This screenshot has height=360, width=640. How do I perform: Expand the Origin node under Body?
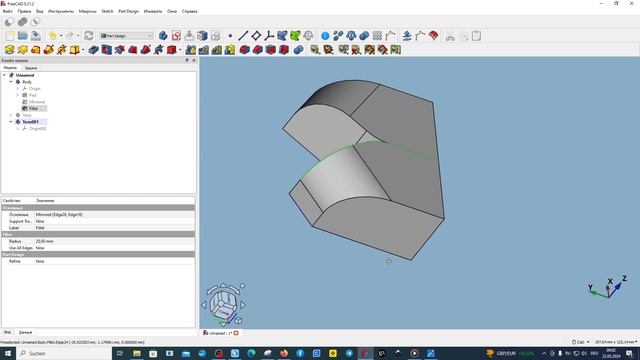tap(18, 89)
